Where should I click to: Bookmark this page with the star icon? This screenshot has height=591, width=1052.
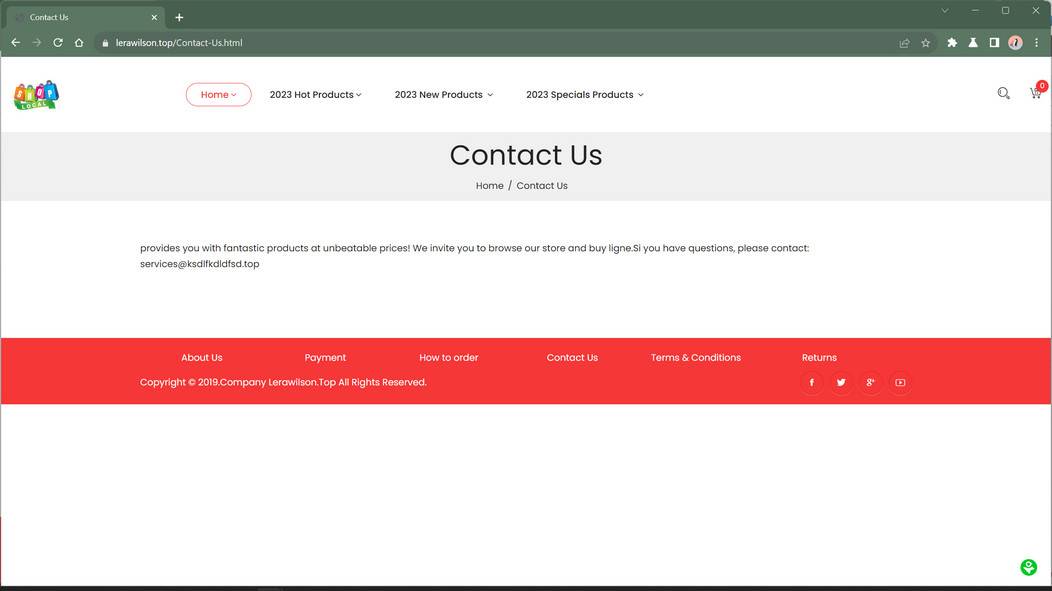(926, 43)
